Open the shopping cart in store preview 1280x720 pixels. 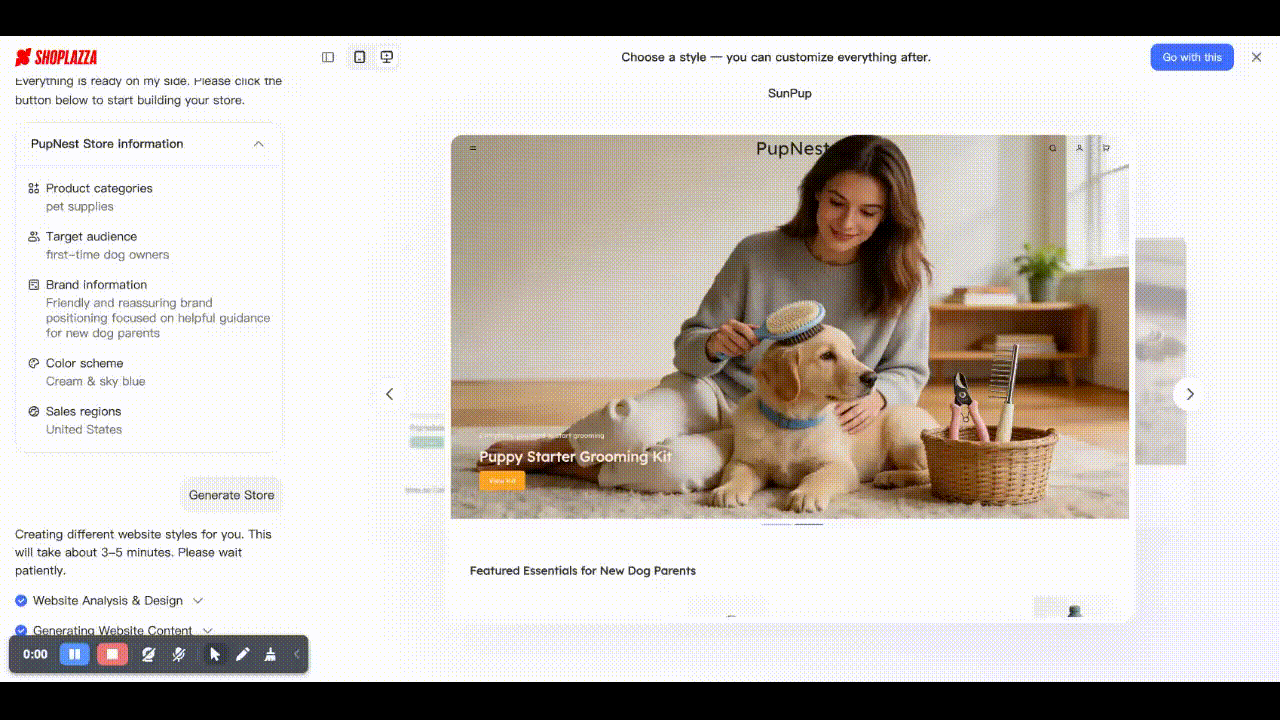click(1104, 147)
